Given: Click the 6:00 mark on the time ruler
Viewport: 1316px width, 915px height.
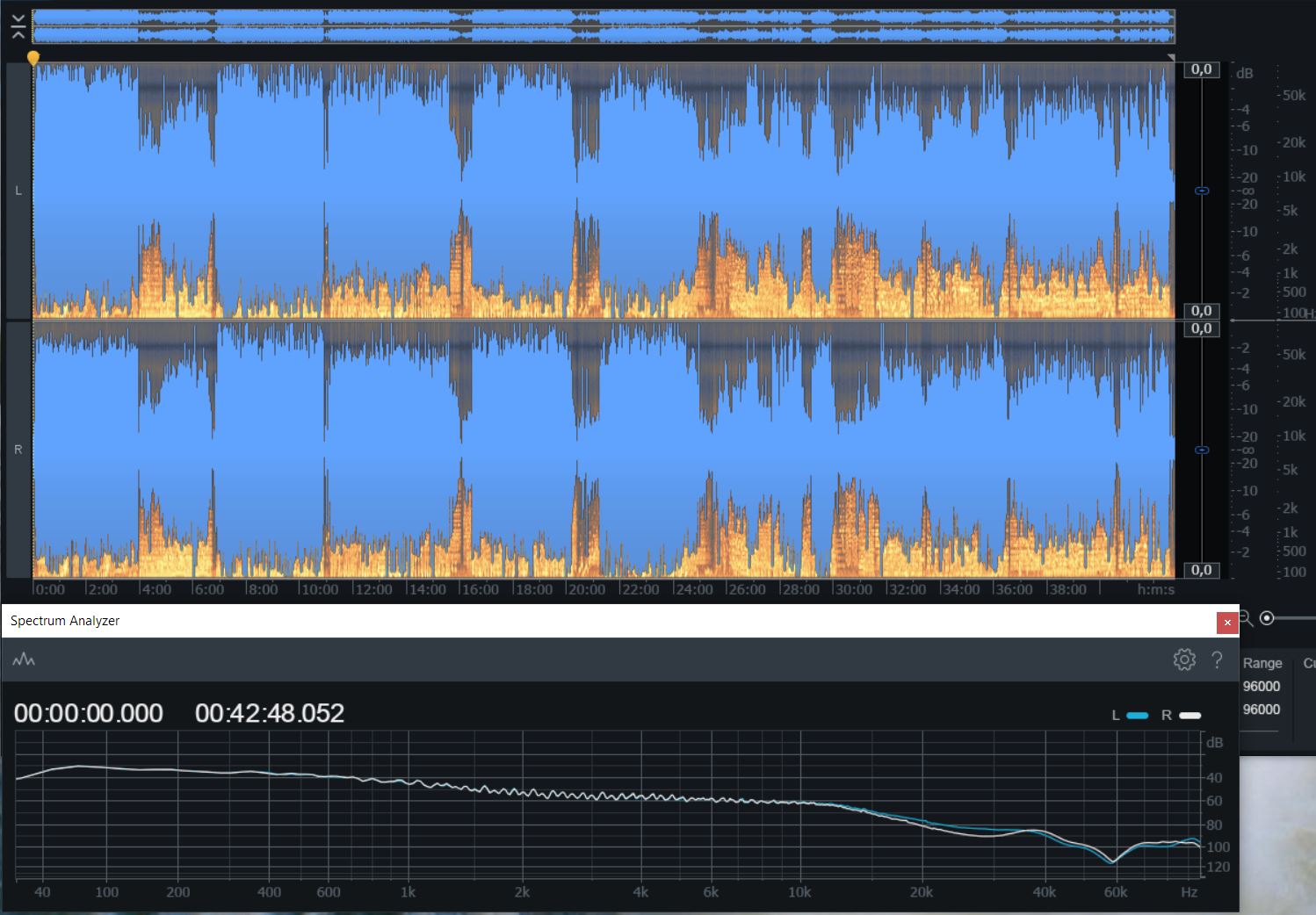Looking at the screenshot, I should 209,589.
